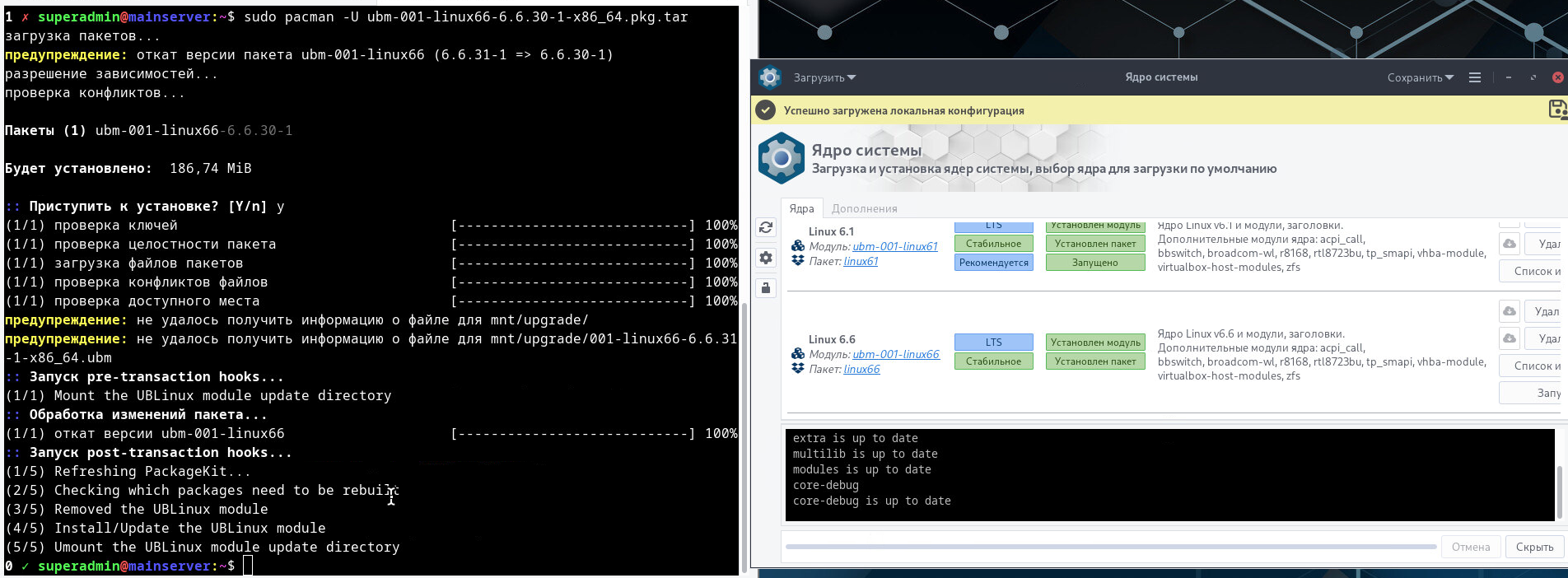Click the Рекомендуется tag in the Linux 6.1 row

(x=994, y=263)
